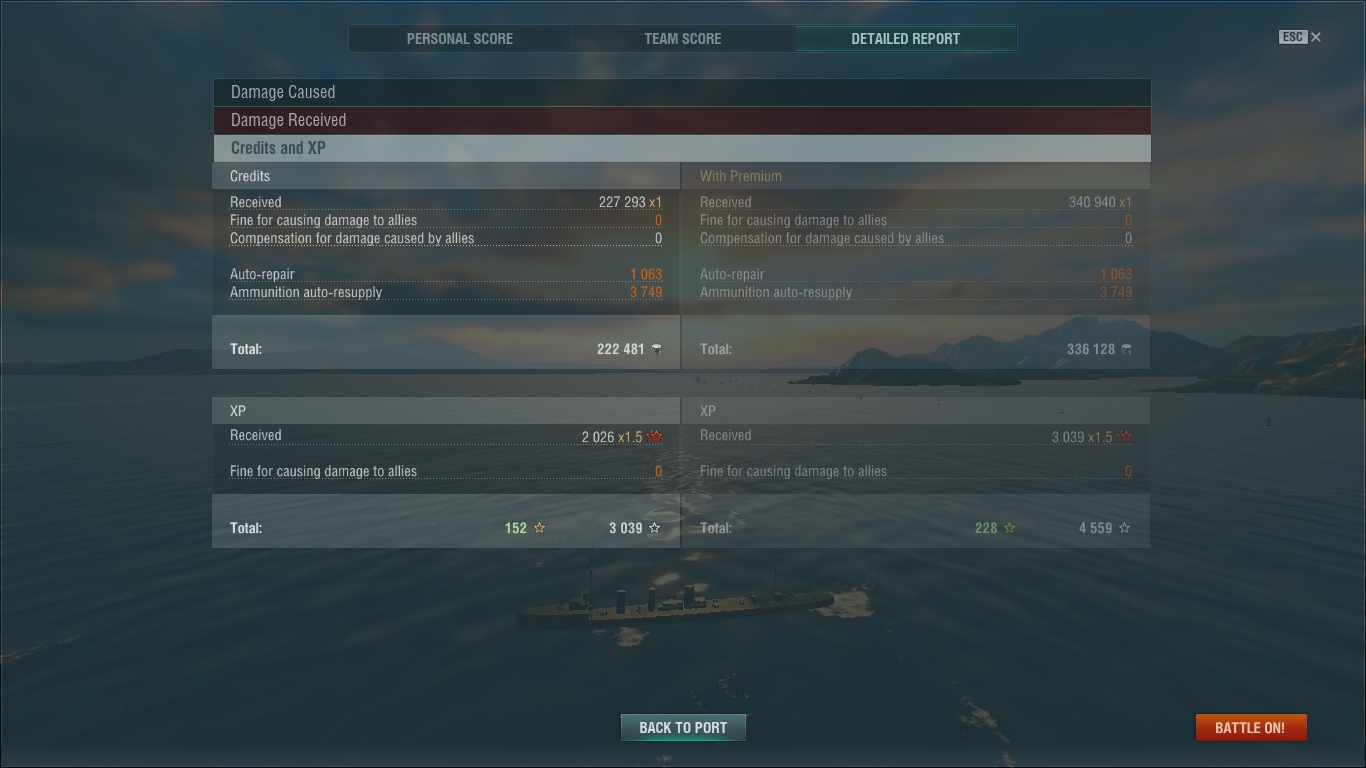Click the premium bonus icon beside 3 039 x1.5
This screenshot has height=768, width=1366.
(x=1125, y=437)
